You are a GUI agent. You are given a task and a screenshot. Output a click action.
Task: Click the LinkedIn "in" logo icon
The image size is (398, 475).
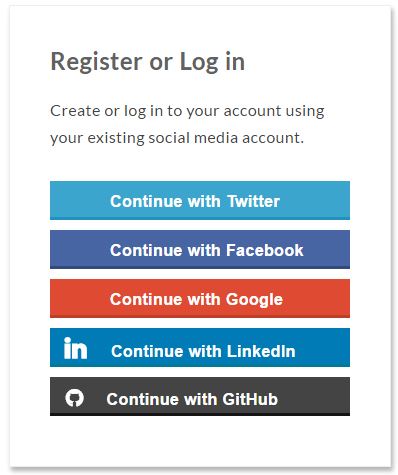(x=75, y=348)
